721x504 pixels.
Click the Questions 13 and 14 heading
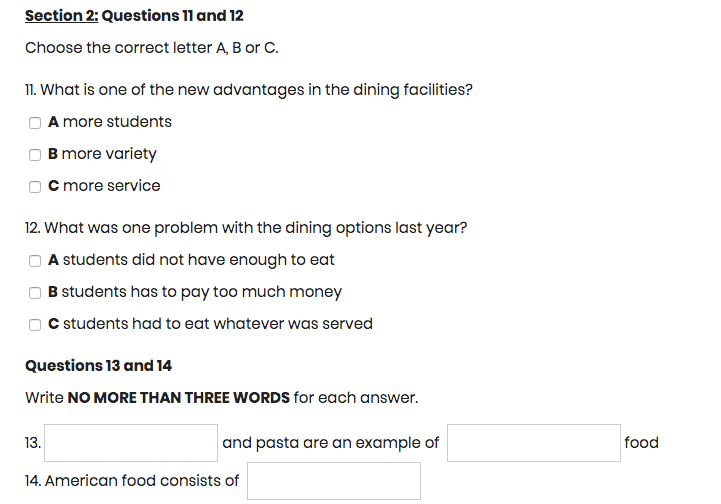(98, 366)
